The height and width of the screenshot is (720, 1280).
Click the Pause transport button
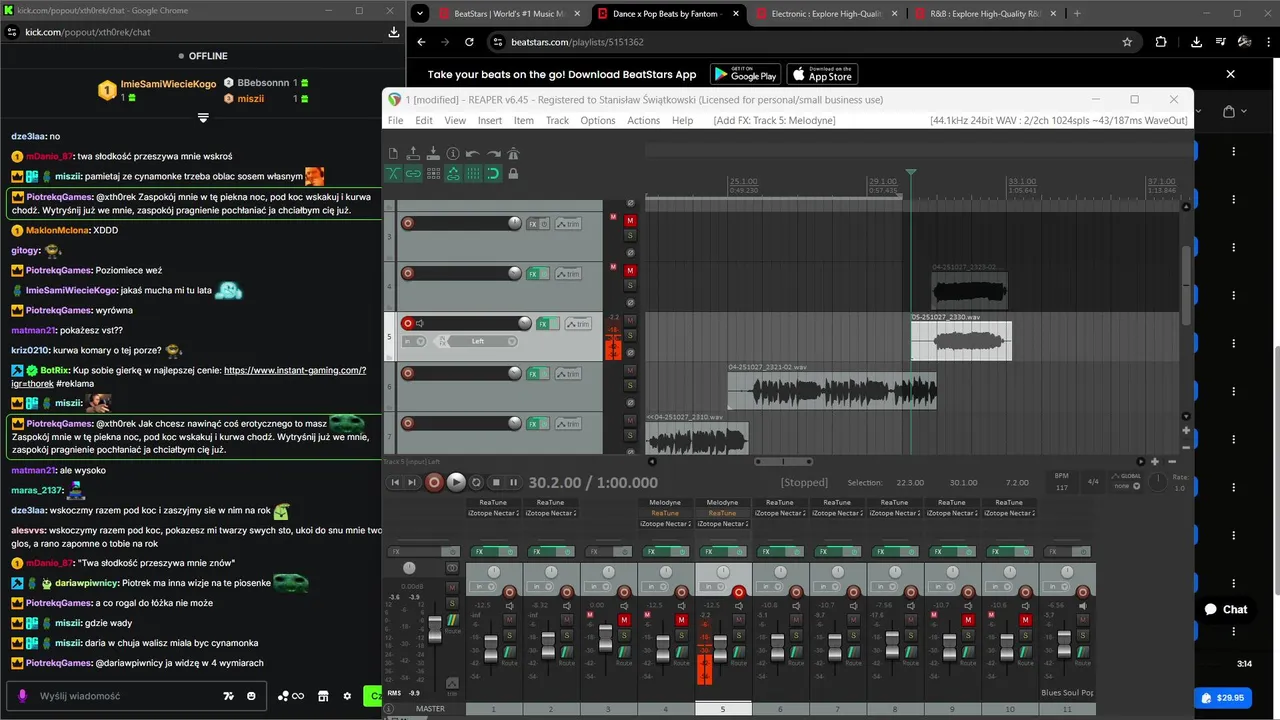point(513,482)
